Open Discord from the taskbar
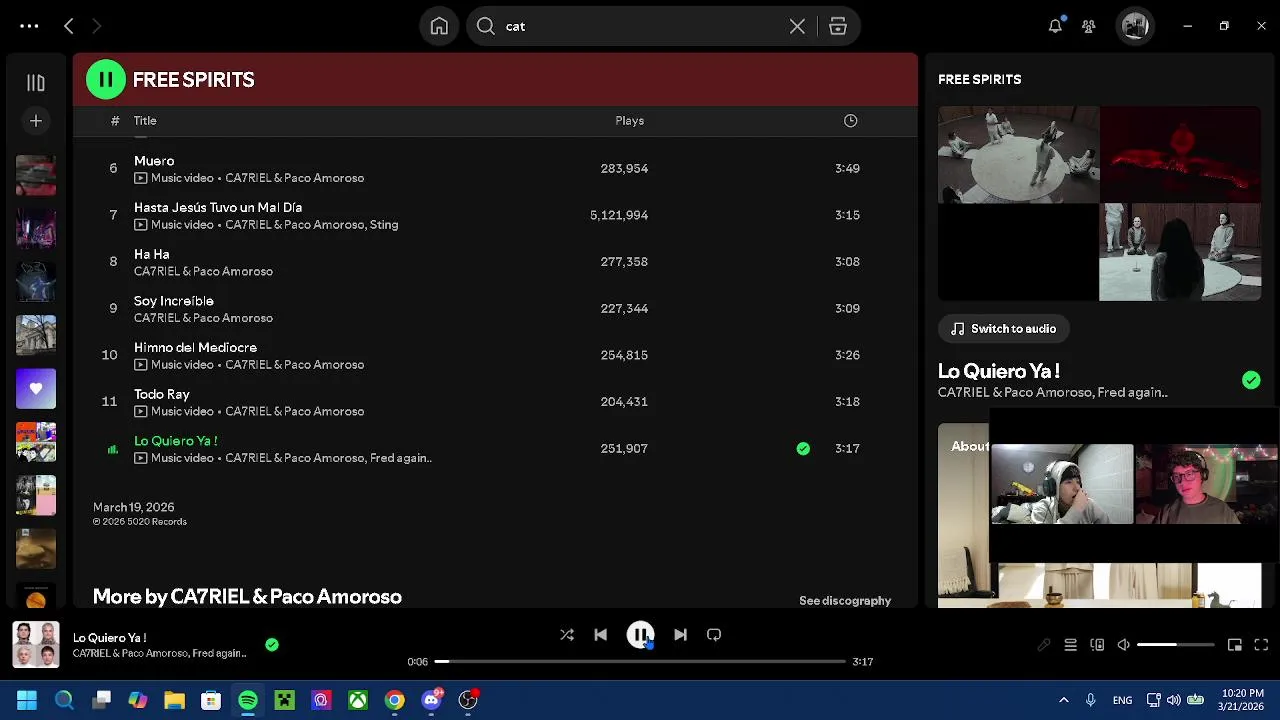 (431, 700)
